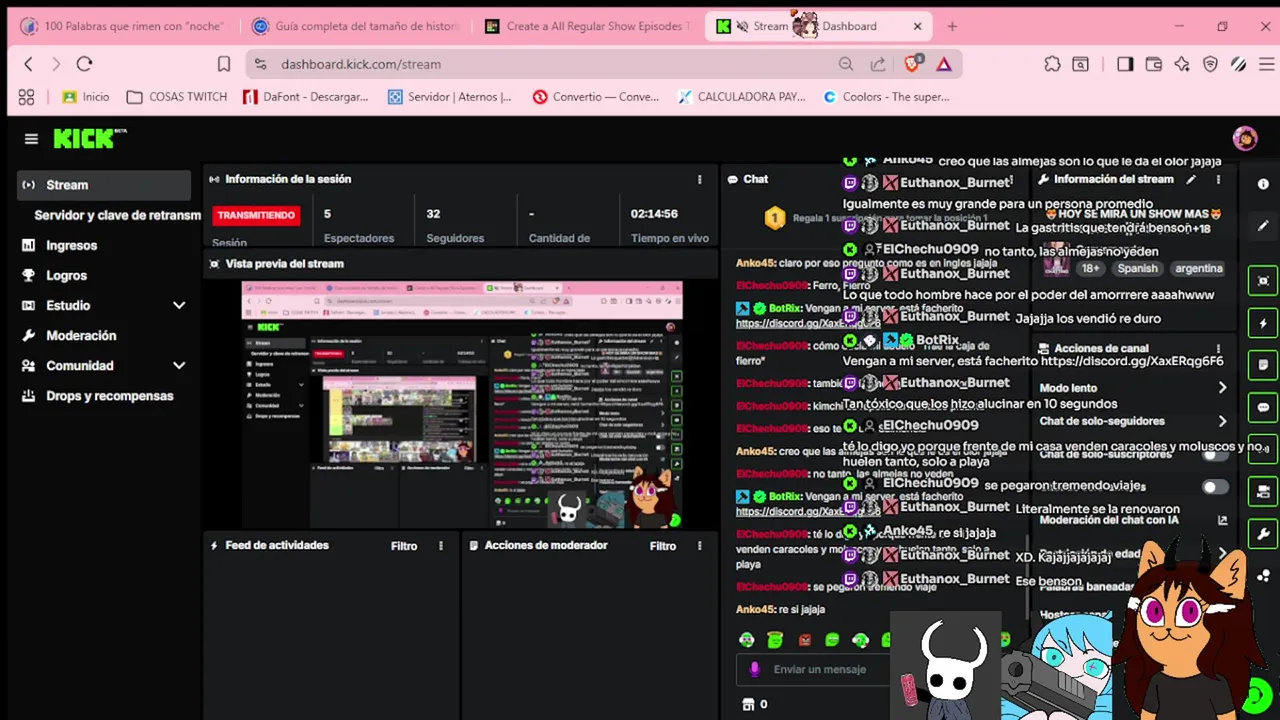
Task: Click the shop icon below the chat
Action: coord(748,705)
